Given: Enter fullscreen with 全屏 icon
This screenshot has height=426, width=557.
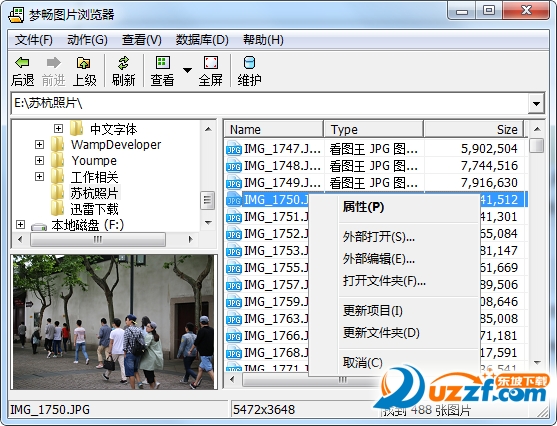Looking at the screenshot, I should pyautogui.click(x=211, y=63).
